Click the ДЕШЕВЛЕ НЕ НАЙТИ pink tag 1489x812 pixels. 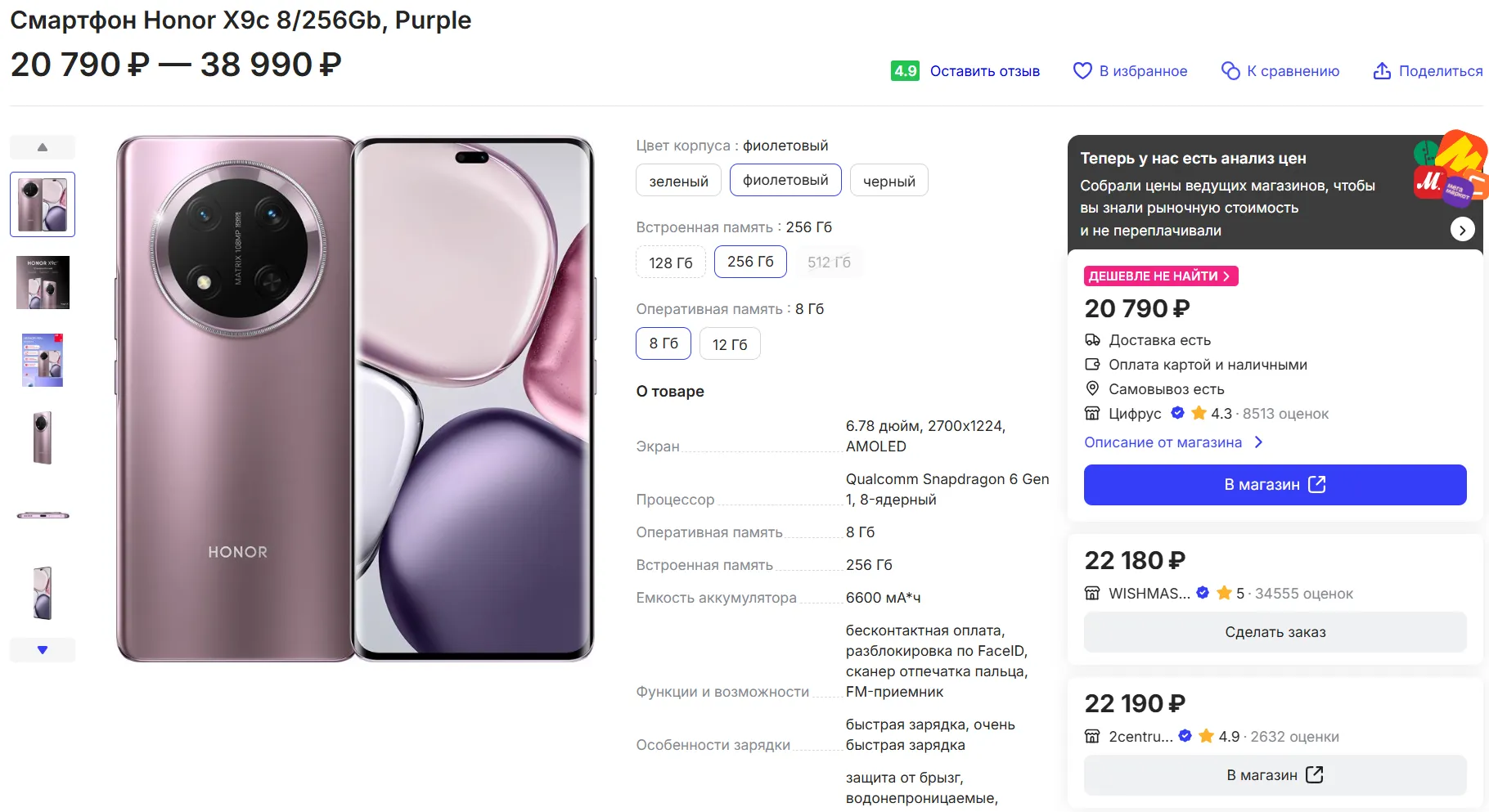click(x=1160, y=276)
